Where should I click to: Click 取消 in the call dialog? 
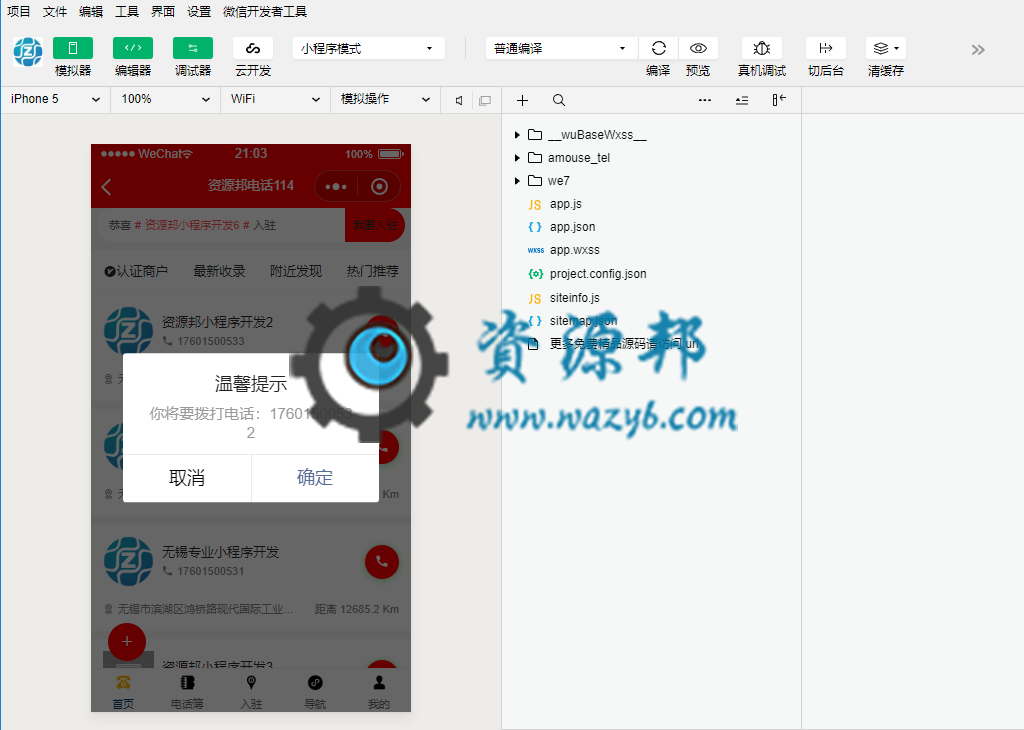[187, 478]
